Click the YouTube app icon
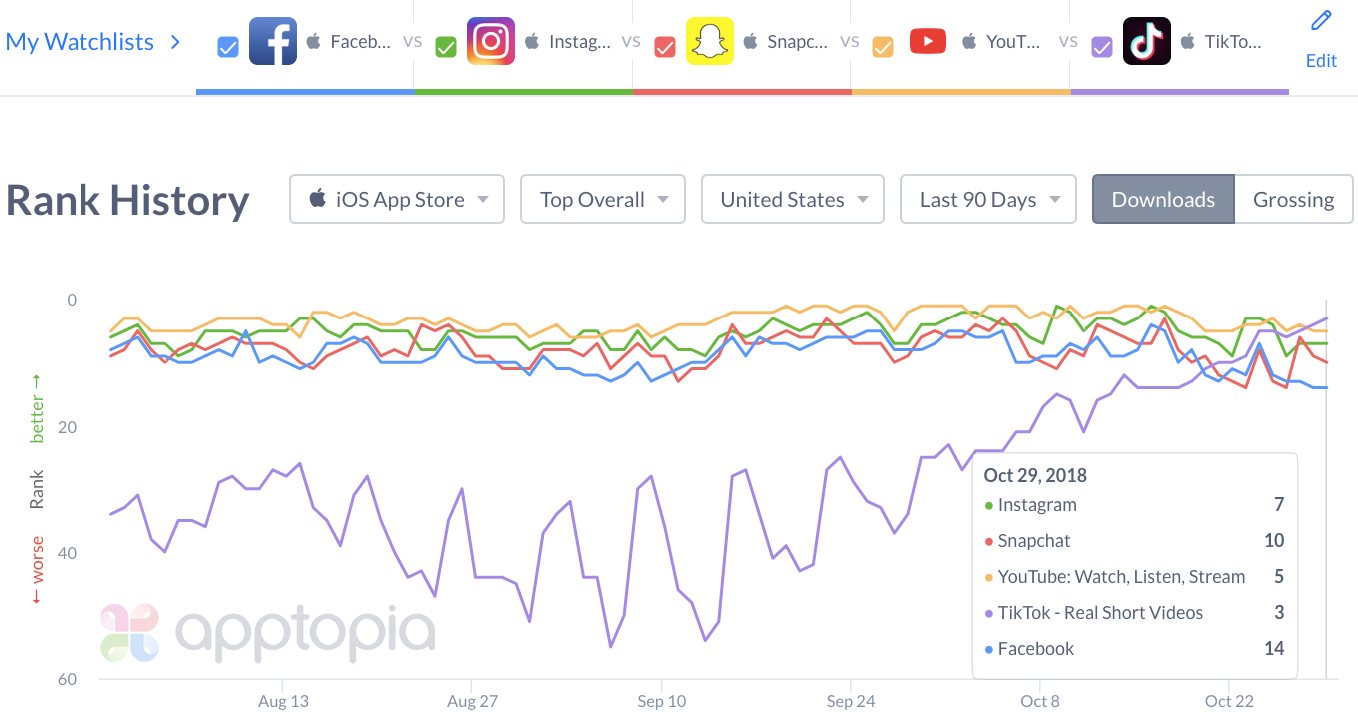This screenshot has width=1358, height=717. [927, 41]
